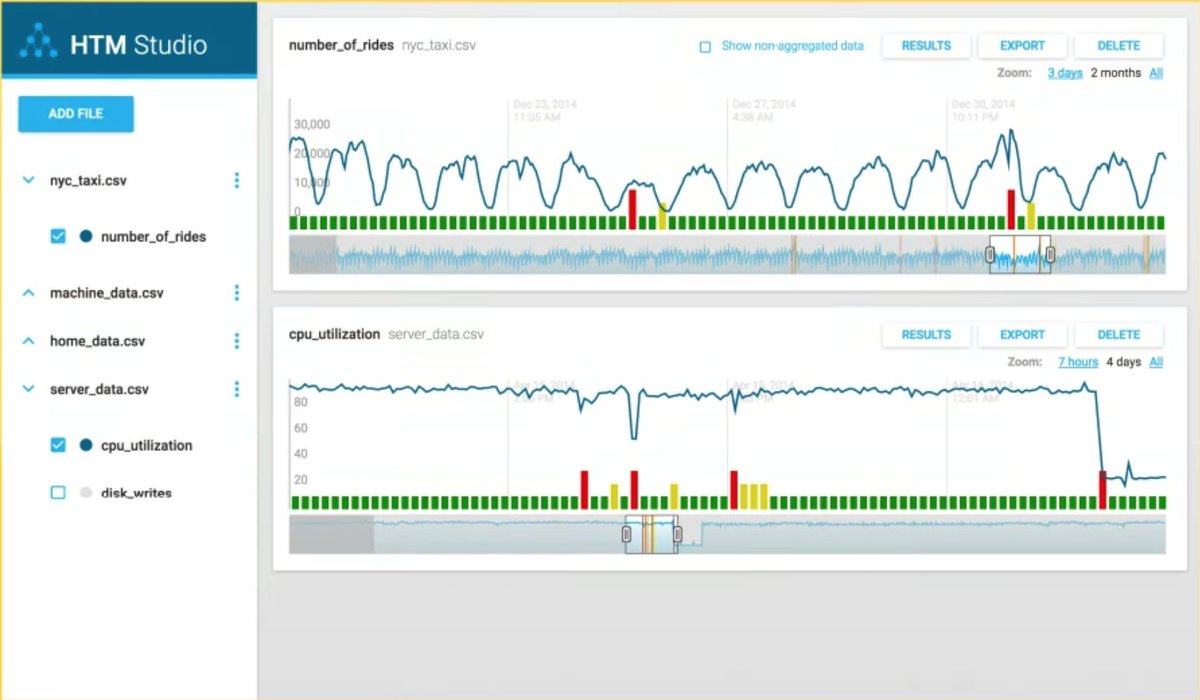Image resolution: width=1200 pixels, height=700 pixels.
Task: Click the disk_writes metric label in sidebar
Action: pyautogui.click(x=136, y=493)
